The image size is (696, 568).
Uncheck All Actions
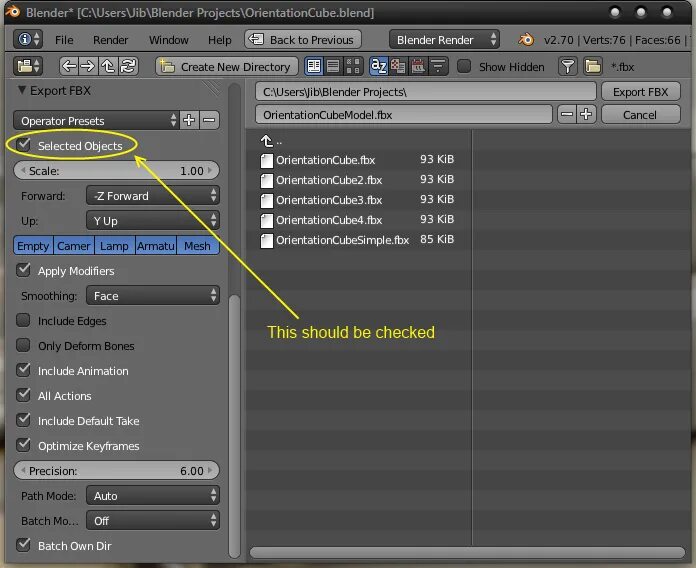pyautogui.click(x=23, y=395)
